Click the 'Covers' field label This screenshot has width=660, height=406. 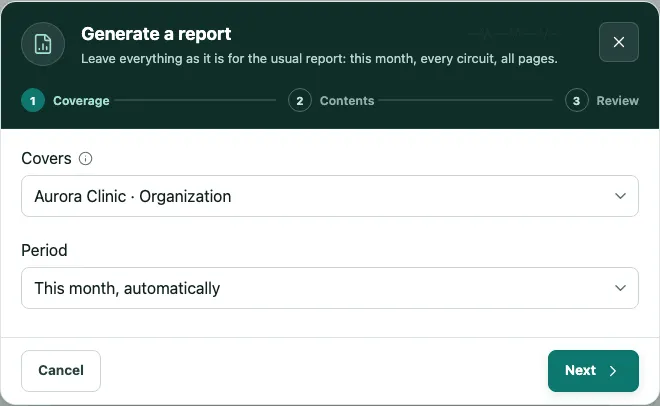point(46,159)
